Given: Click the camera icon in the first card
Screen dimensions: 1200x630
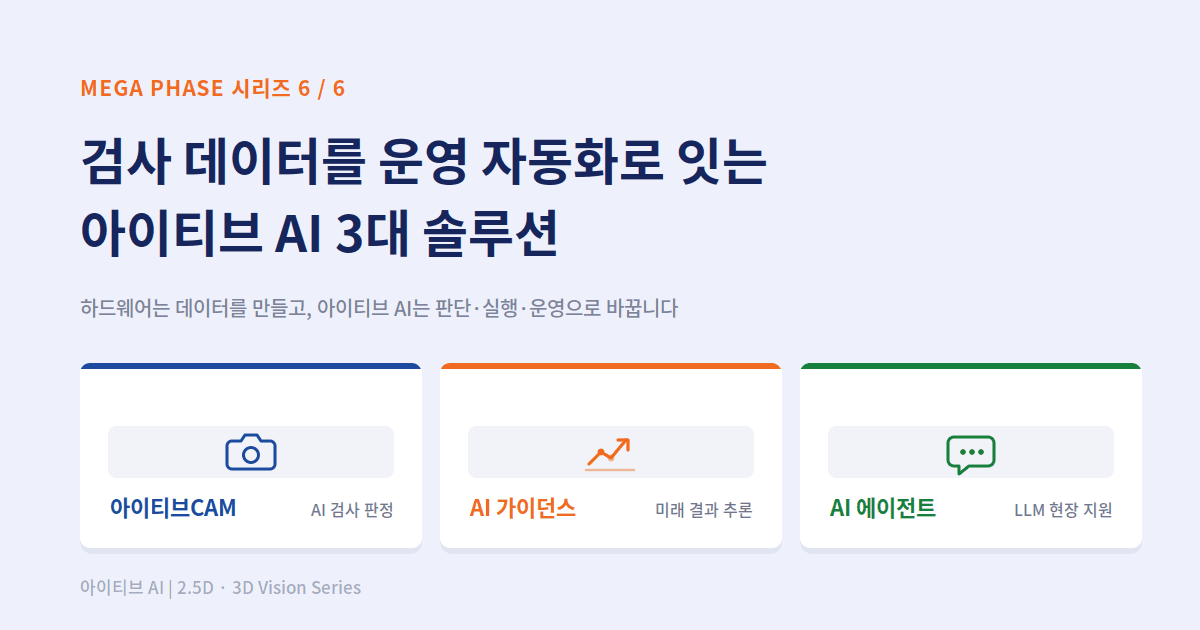Looking at the screenshot, I should [x=251, y=453].
